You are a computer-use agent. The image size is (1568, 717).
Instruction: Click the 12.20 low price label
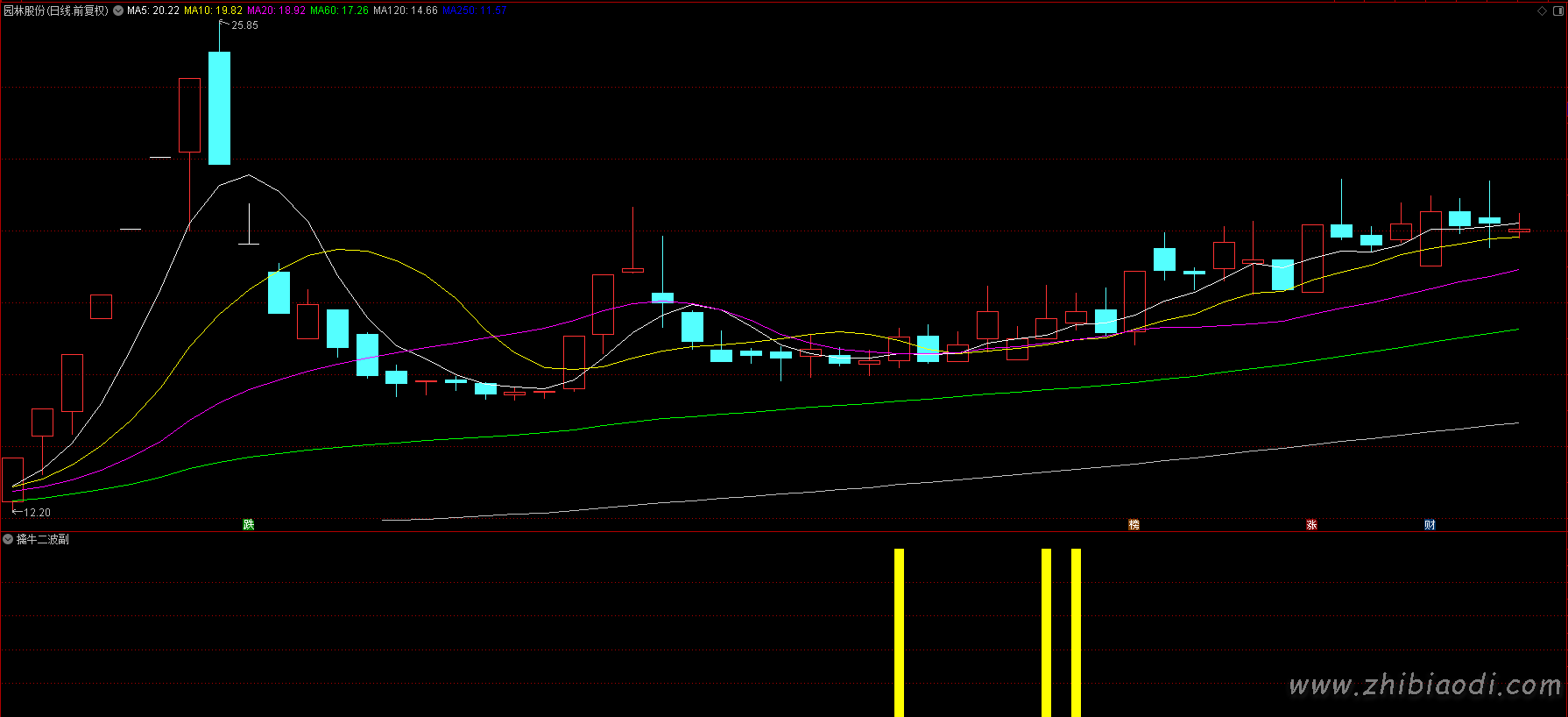[37, 513]
